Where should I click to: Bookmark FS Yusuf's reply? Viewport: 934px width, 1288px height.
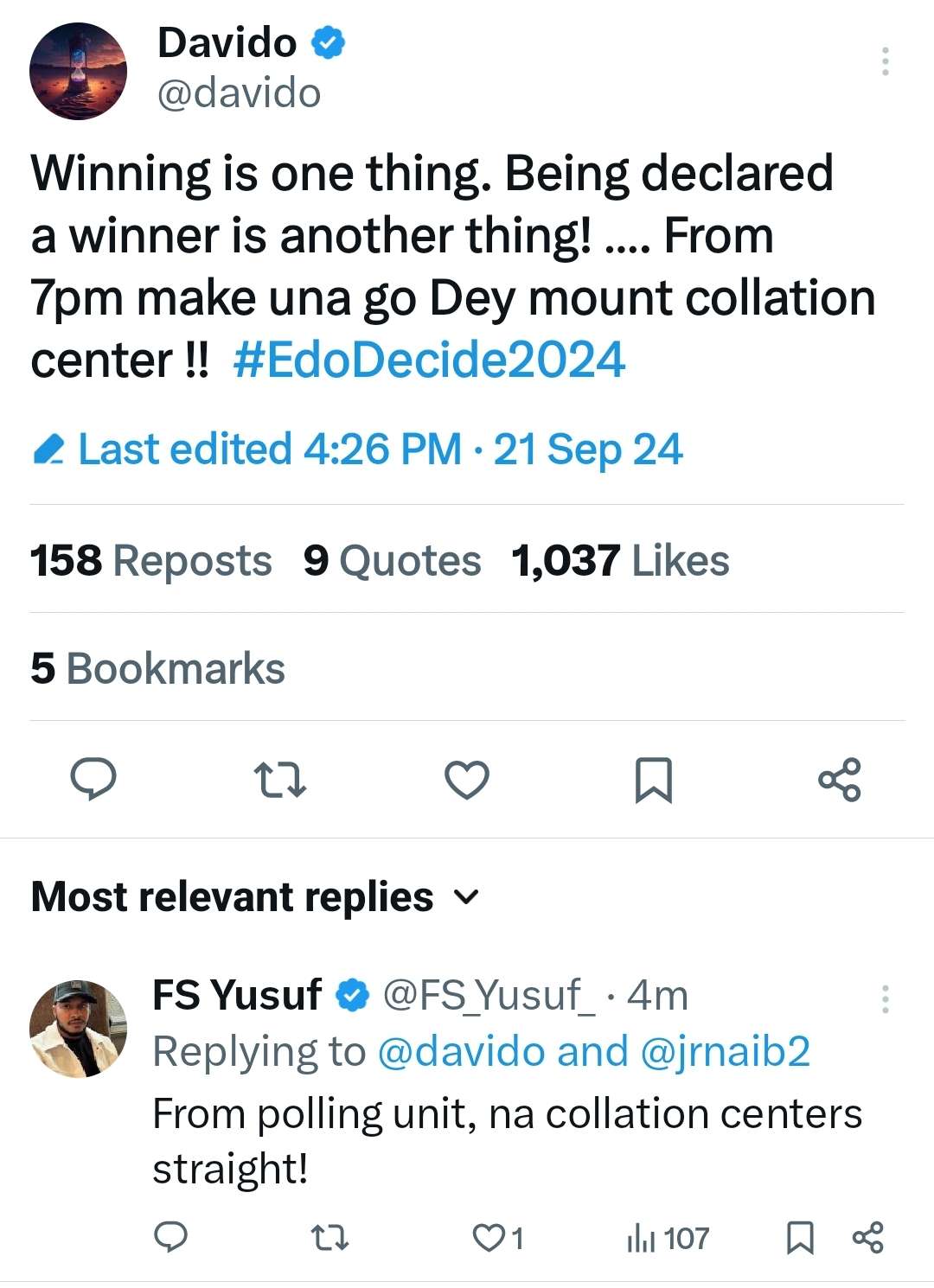point(800,1238)
